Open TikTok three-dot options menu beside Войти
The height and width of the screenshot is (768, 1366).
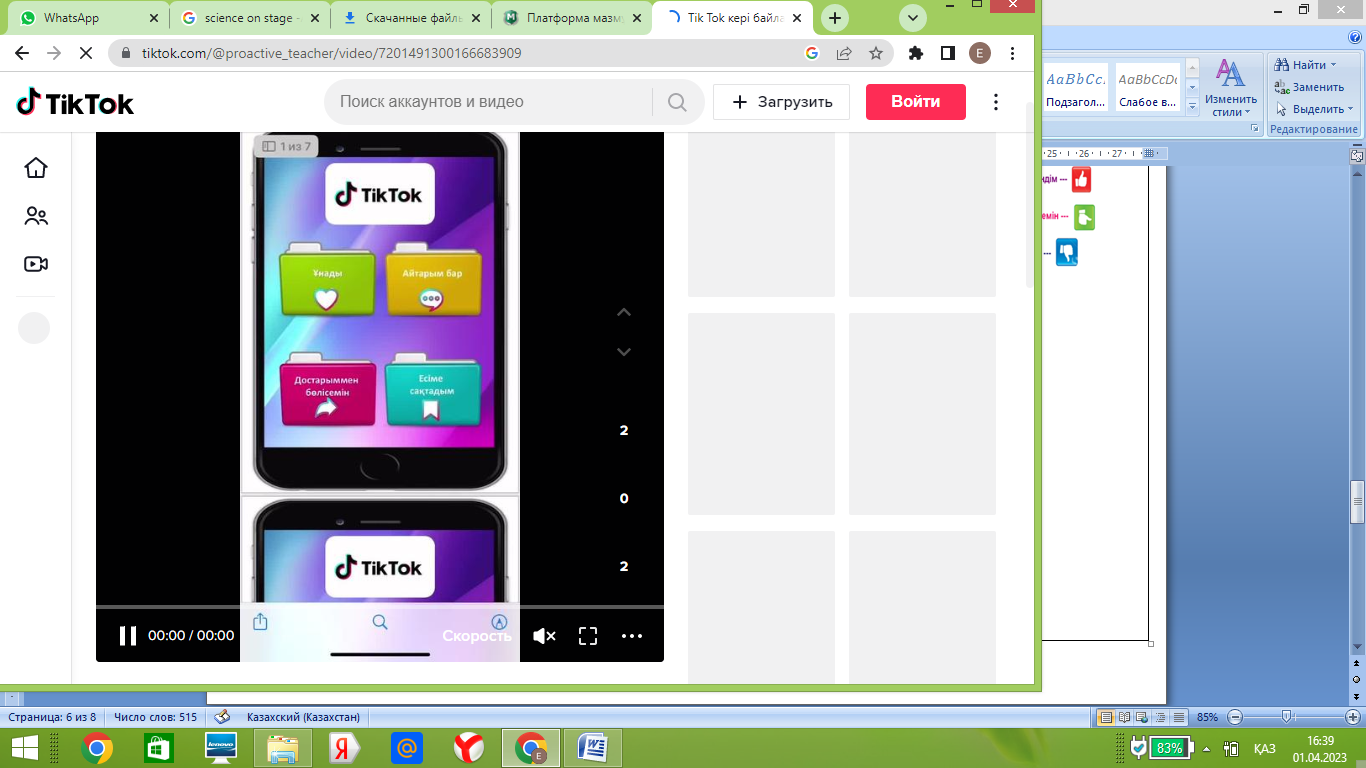(x=995, y=102)
